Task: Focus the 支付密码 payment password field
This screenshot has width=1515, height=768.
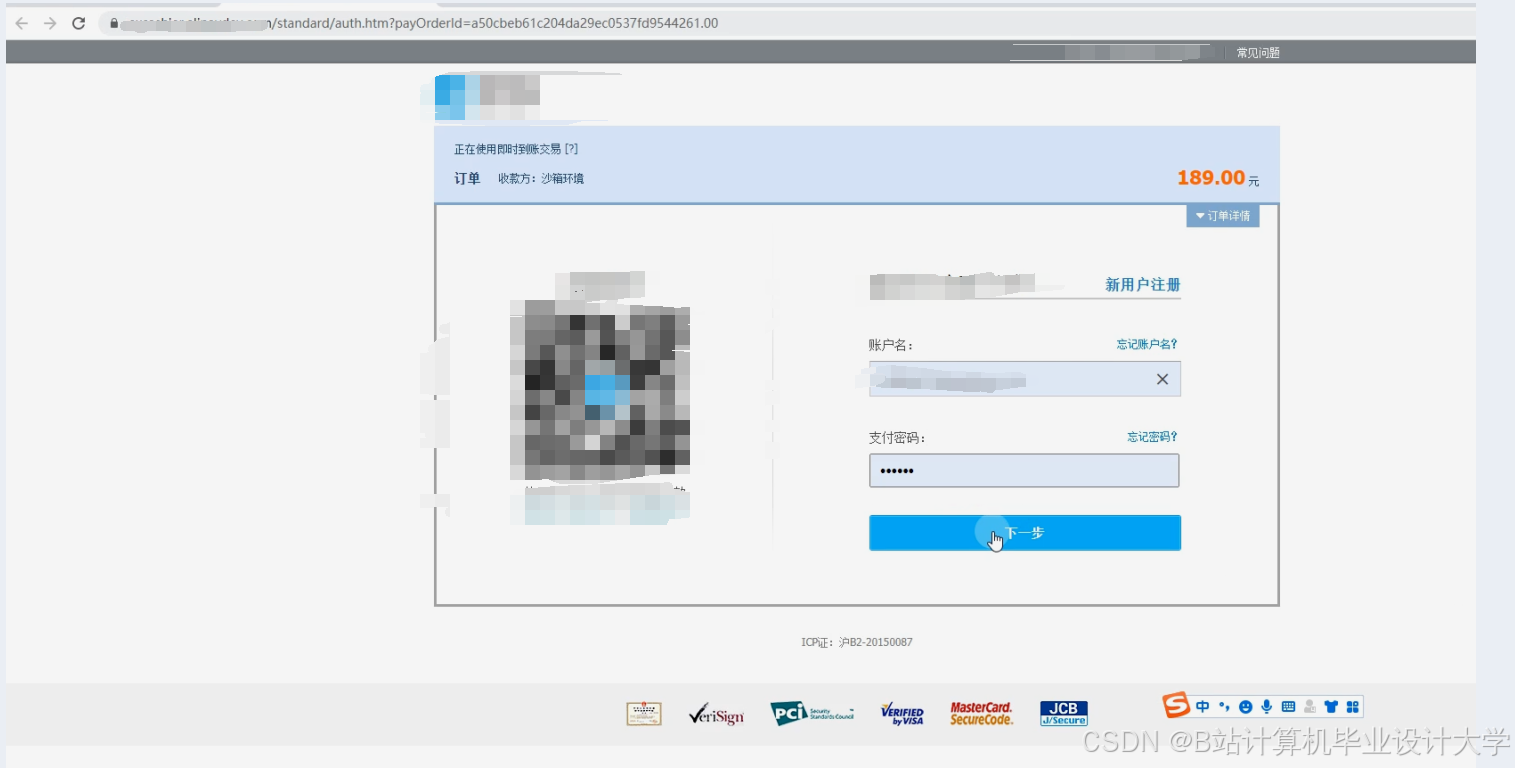Action: pos(1024,471)
